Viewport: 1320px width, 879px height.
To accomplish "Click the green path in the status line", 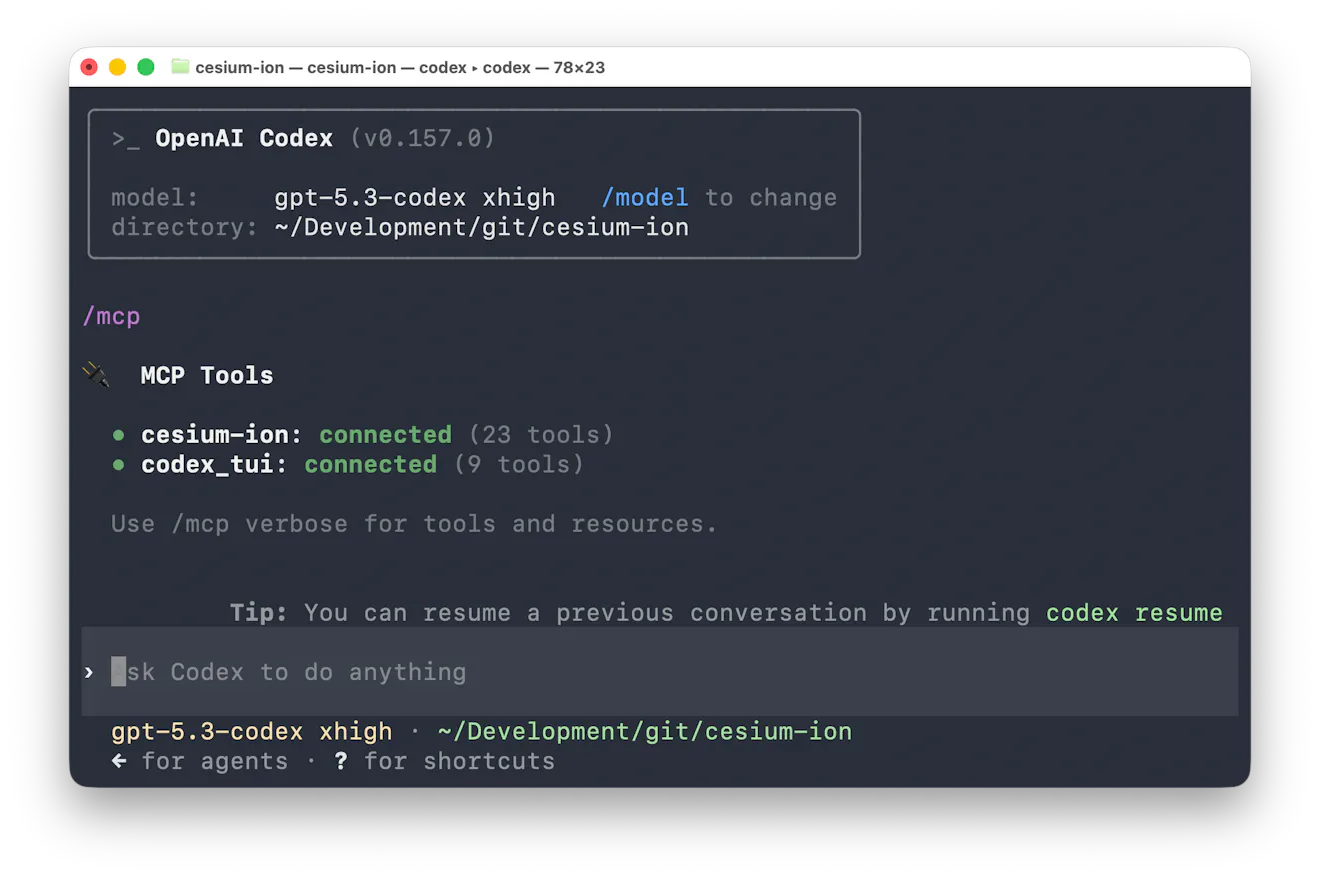I will click(x=645, y=732).
